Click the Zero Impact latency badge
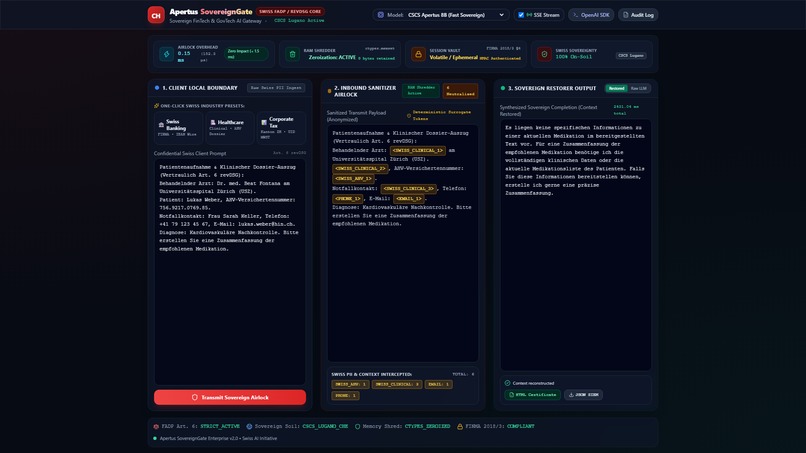The image size is (806, 453). tap(246, 54)
